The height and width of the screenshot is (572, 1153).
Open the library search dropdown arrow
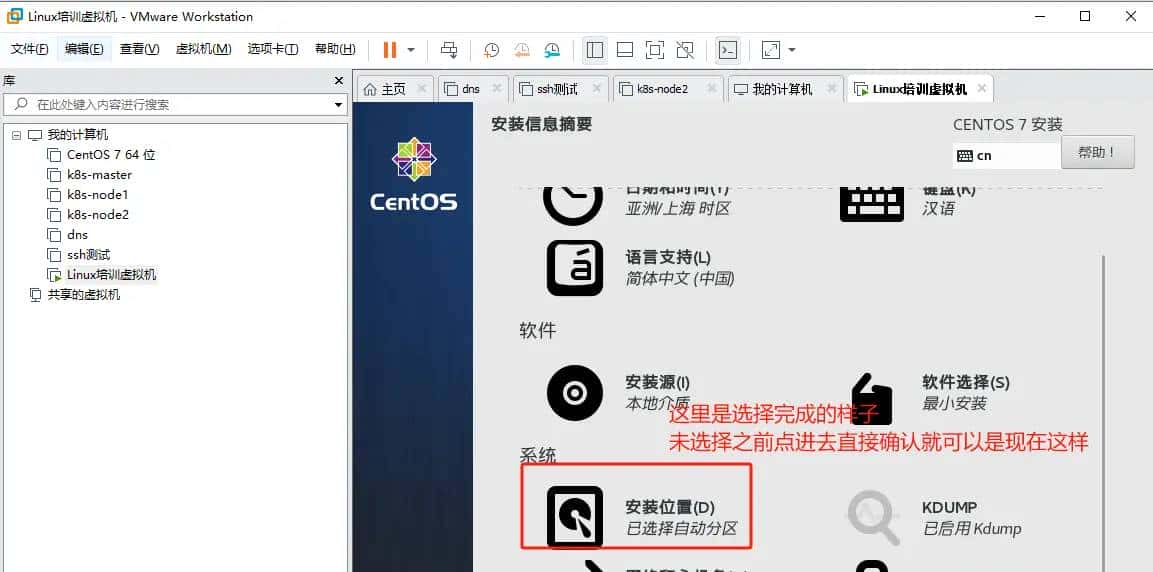coord(339,105)
